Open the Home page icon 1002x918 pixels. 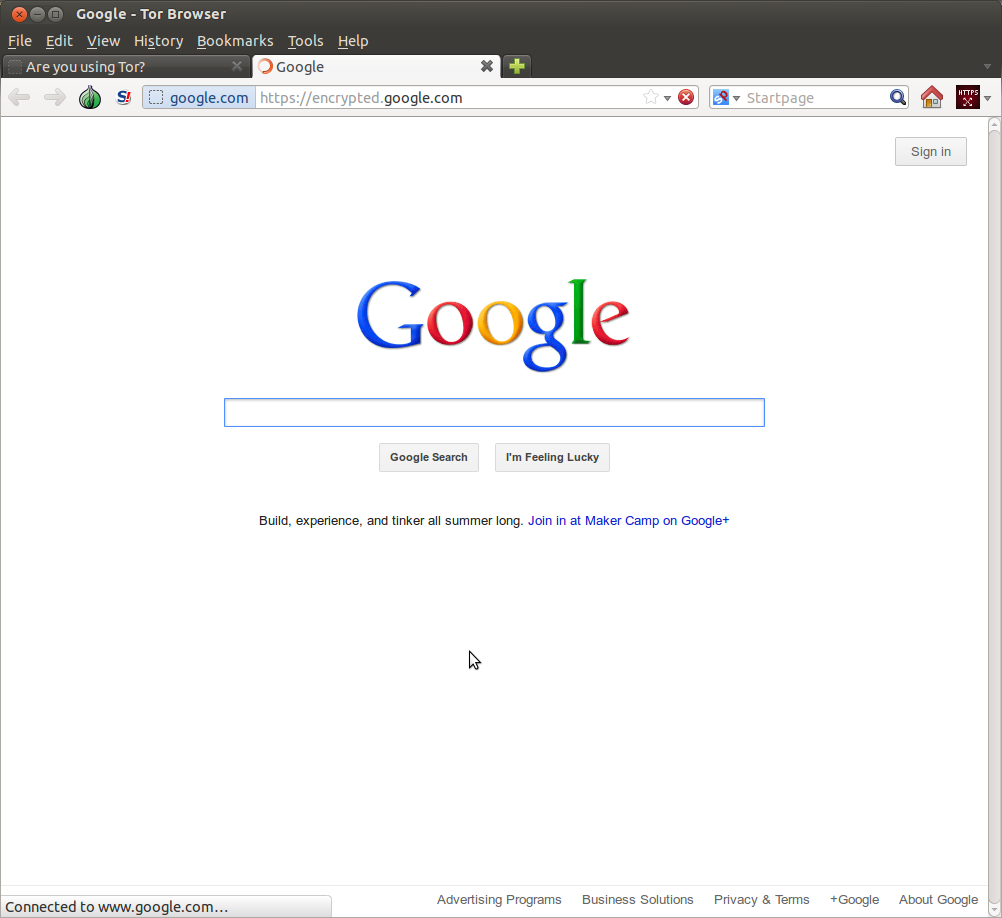click(x=932, y=97)
